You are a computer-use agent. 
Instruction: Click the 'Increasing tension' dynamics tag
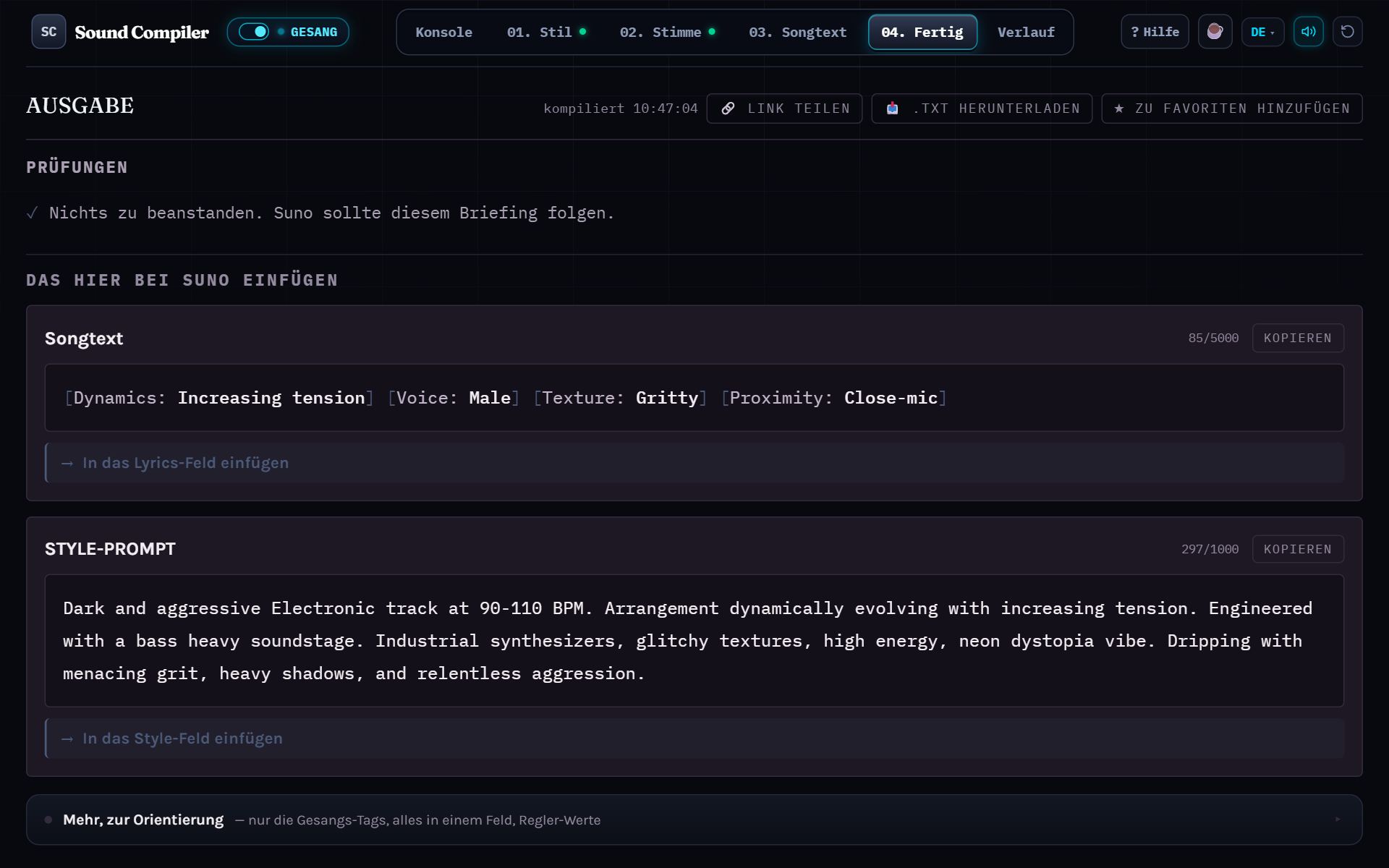point(271,398)
